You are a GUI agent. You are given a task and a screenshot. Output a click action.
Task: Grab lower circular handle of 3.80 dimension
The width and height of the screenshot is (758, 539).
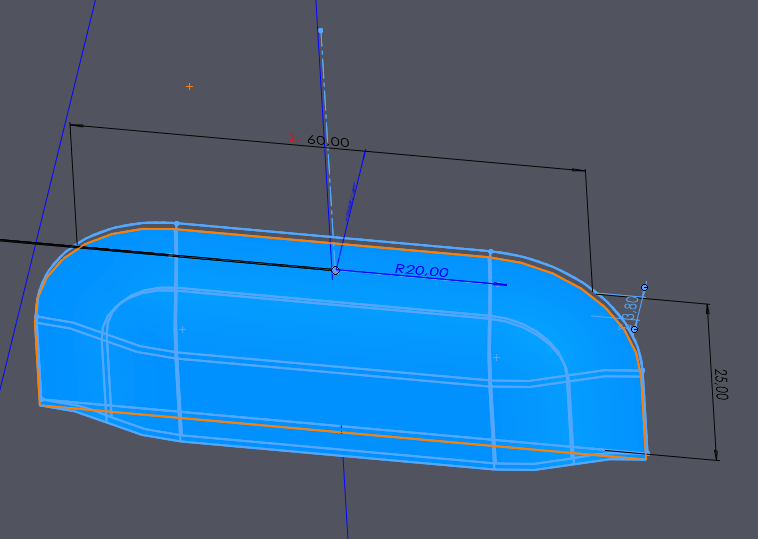coord(634,329)
